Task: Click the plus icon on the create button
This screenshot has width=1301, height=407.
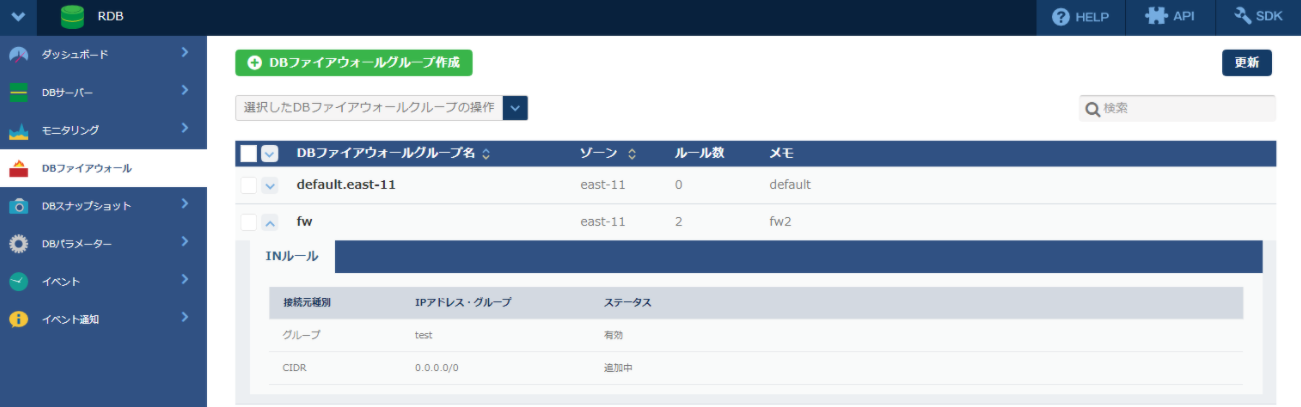Action: pyautogui.click(x=255, y=62)
